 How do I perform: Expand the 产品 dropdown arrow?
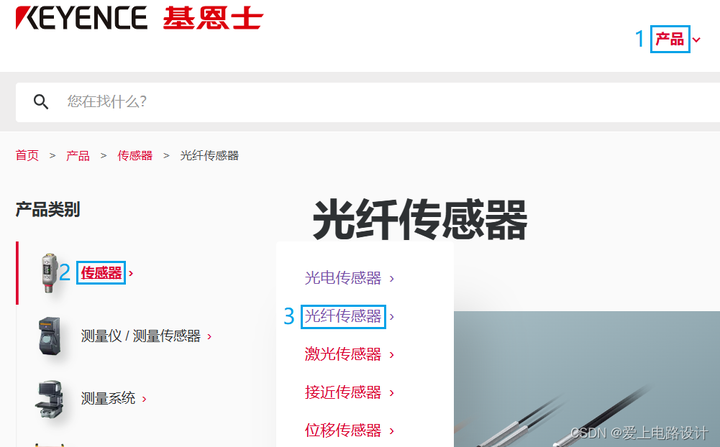[697, 40]
